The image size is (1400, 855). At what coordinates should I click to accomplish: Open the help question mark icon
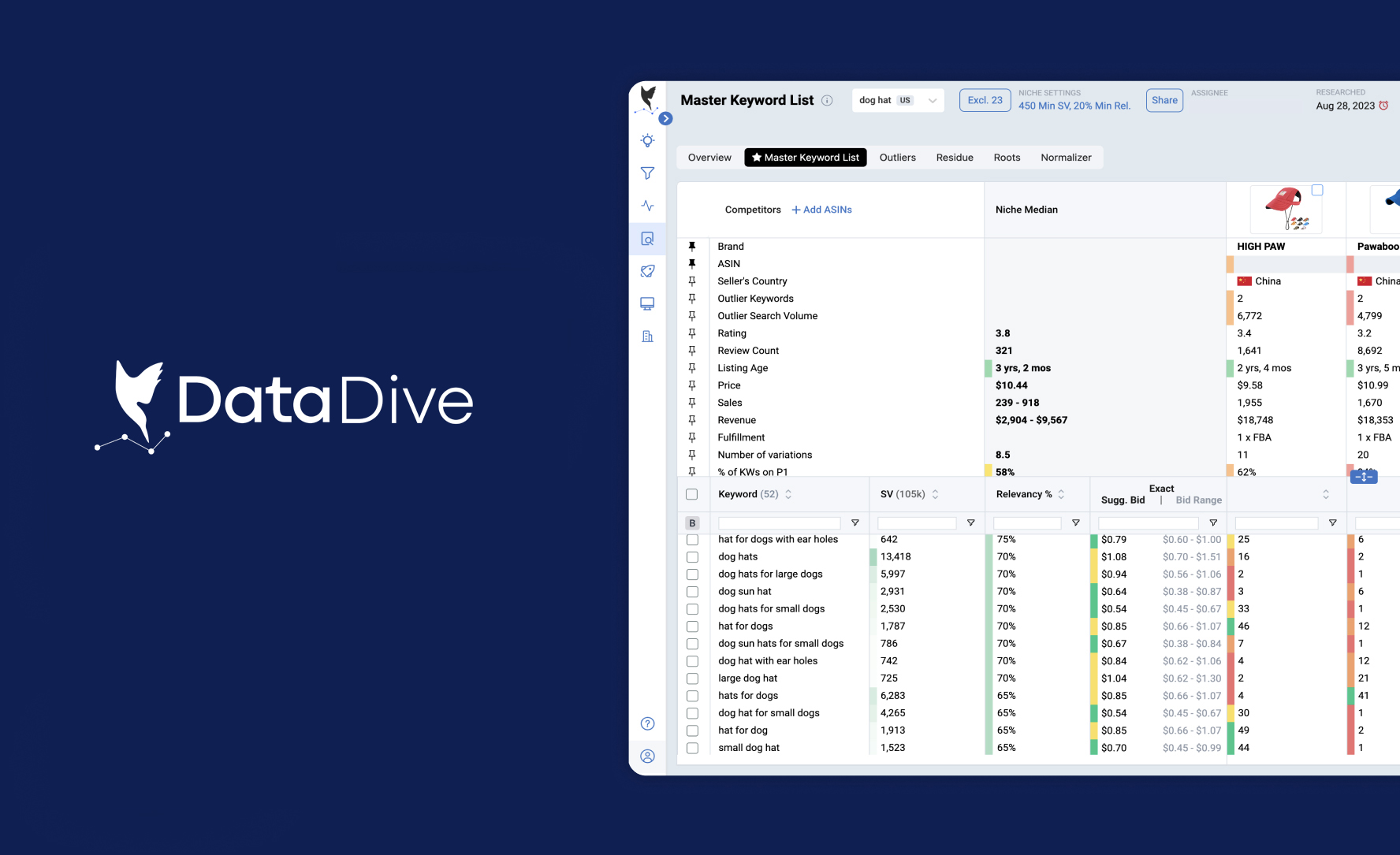pos(647,723)
